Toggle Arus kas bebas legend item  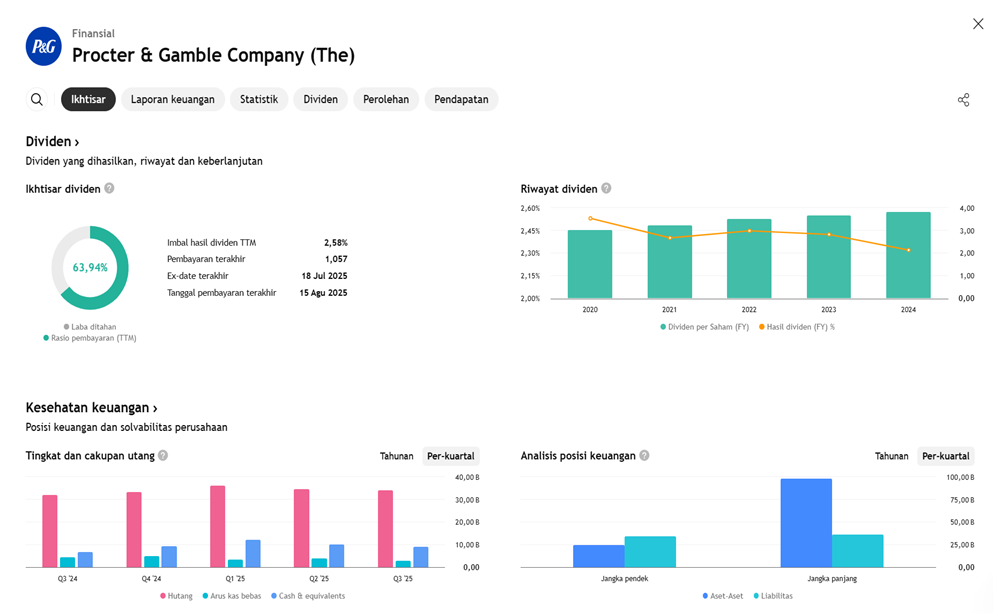232,596
